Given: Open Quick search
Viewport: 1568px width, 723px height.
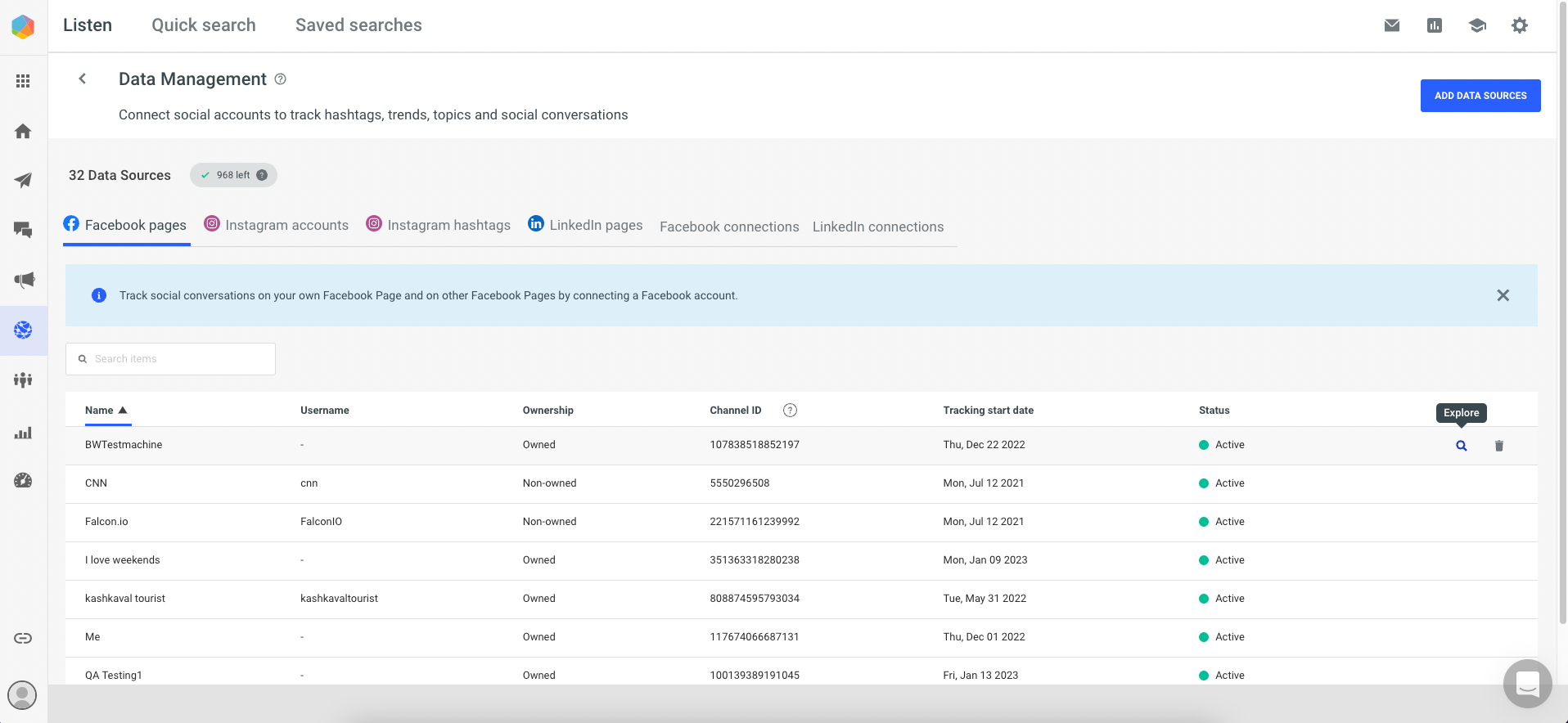Looking at the screenshot, I should (x=204, y=25).
